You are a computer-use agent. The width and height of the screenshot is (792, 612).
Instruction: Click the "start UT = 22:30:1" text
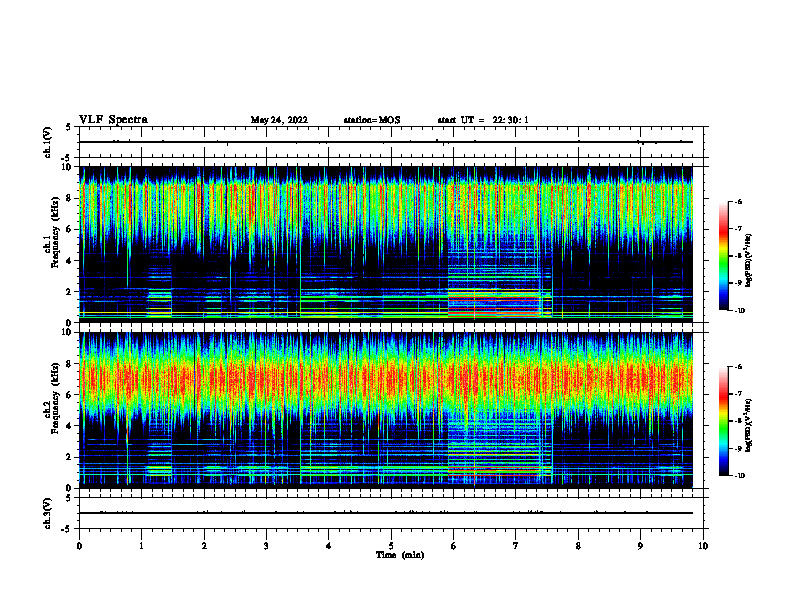[483, 120]
